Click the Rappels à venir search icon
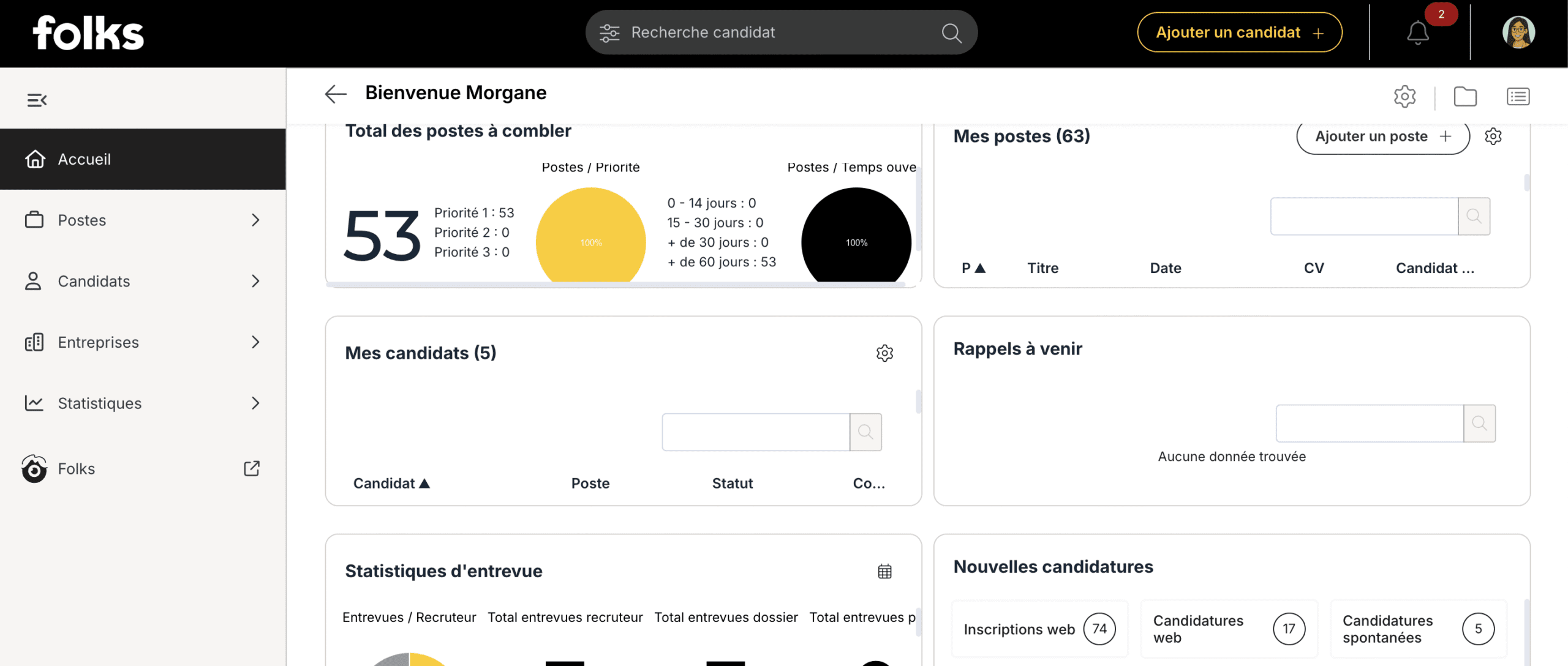This screenshot has height=666, width=1568. 1479,423
